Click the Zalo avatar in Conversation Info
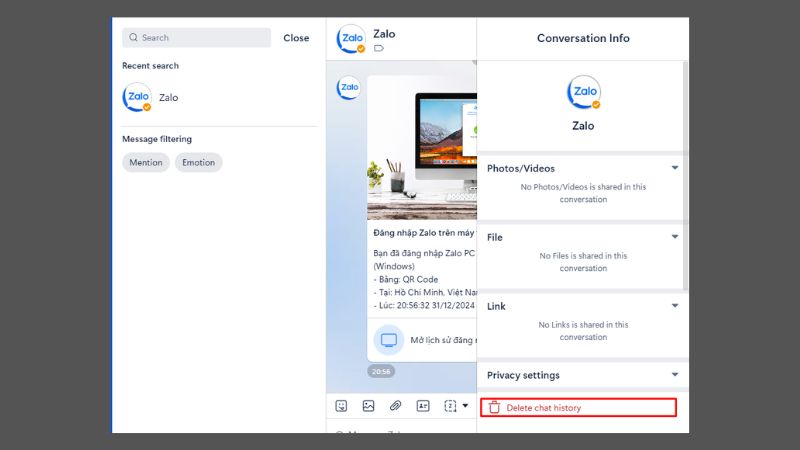Viewport: 800px width, 450px height. click(x=583, y=93)
